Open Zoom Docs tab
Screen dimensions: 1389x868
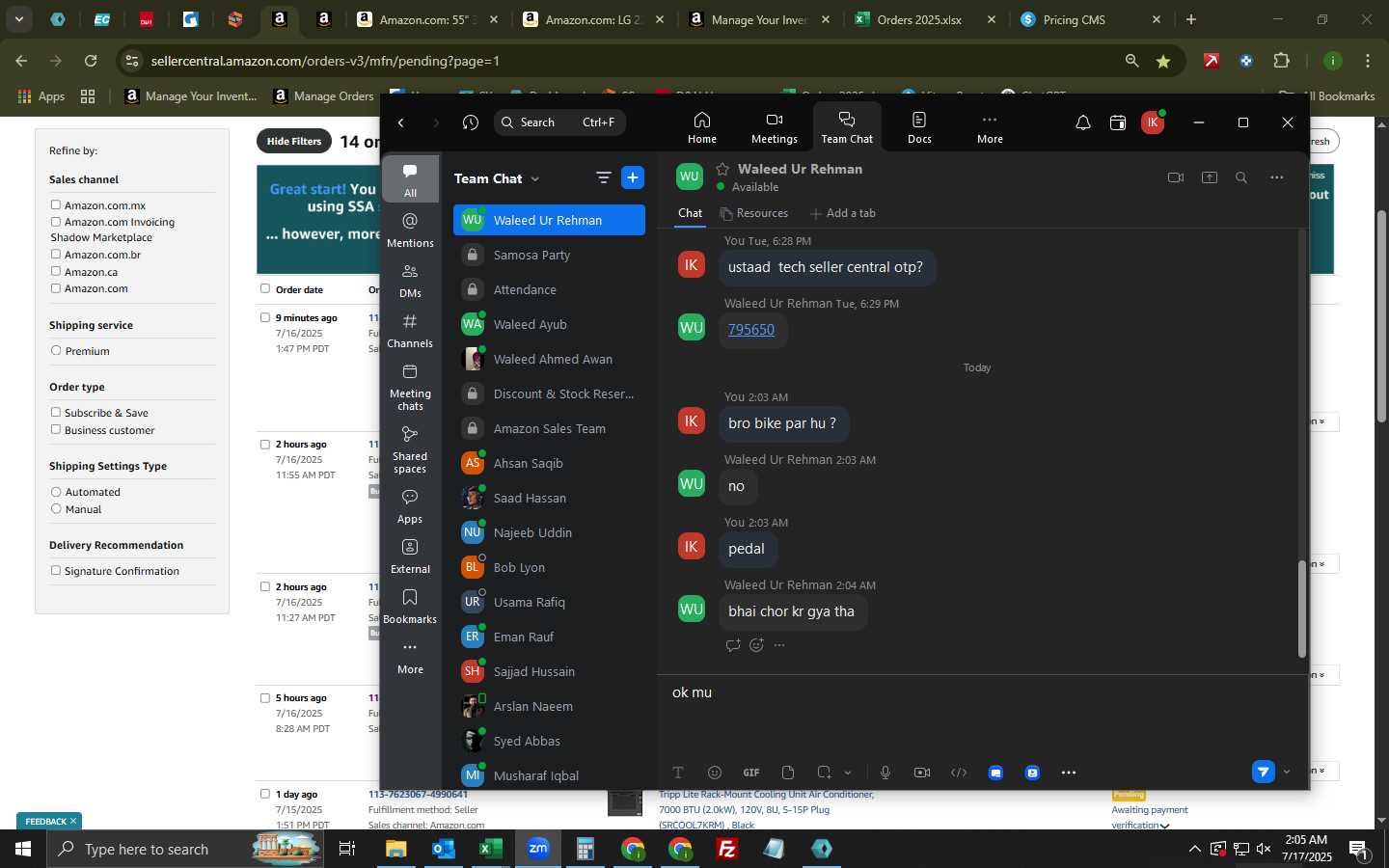click(x=919, y=127)
